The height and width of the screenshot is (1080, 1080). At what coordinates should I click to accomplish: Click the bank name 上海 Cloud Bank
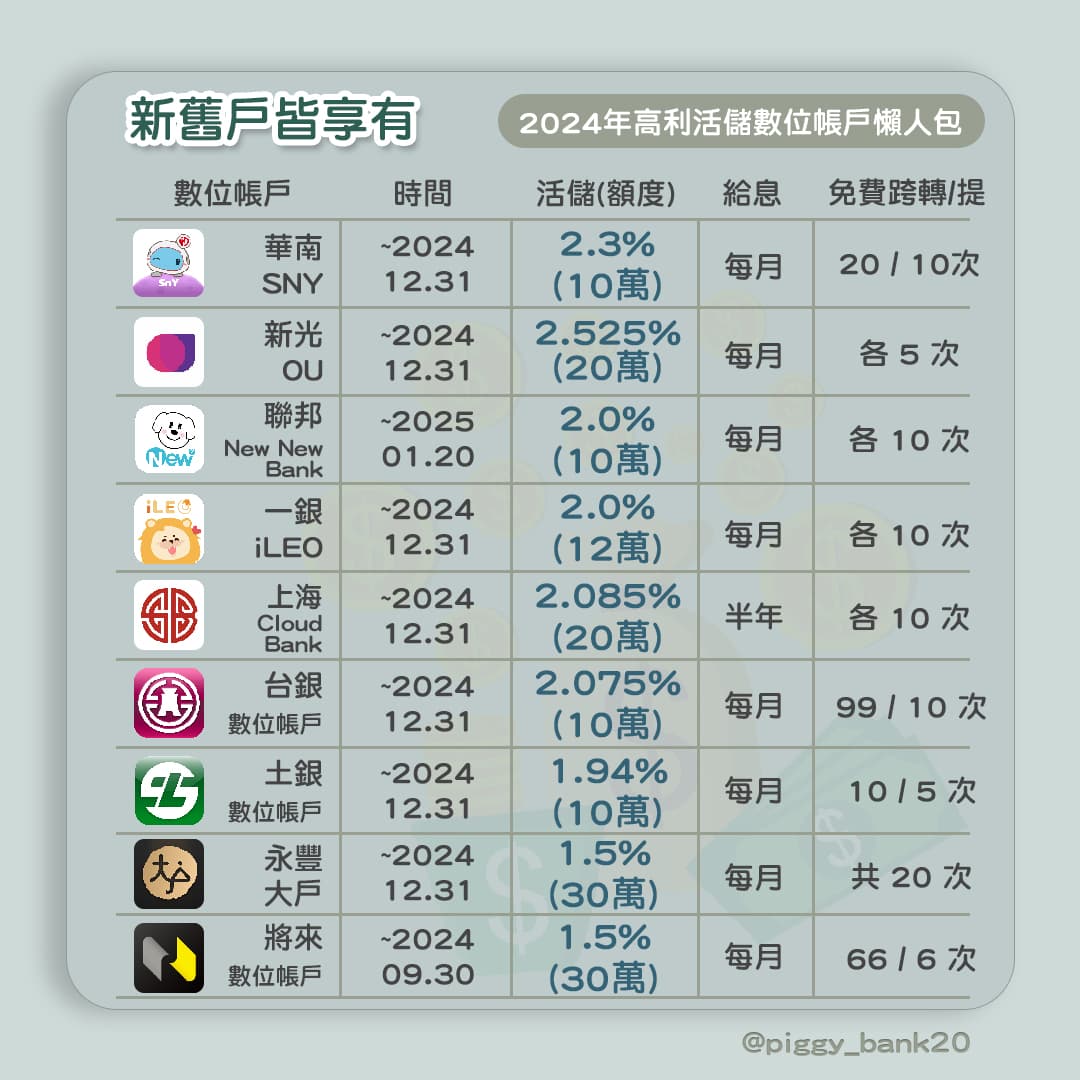coord(289,618)
